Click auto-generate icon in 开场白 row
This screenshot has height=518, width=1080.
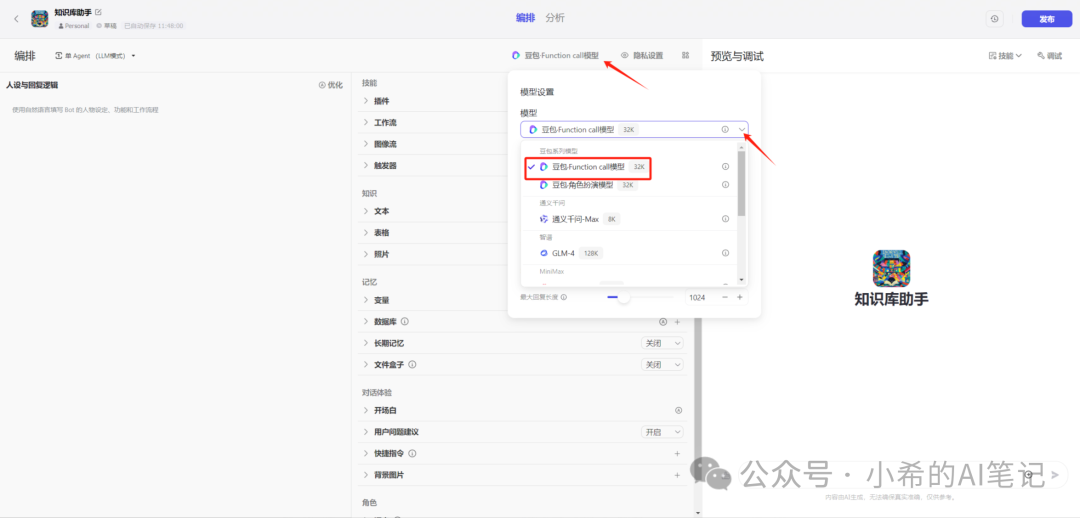click(x=678, y=411)
